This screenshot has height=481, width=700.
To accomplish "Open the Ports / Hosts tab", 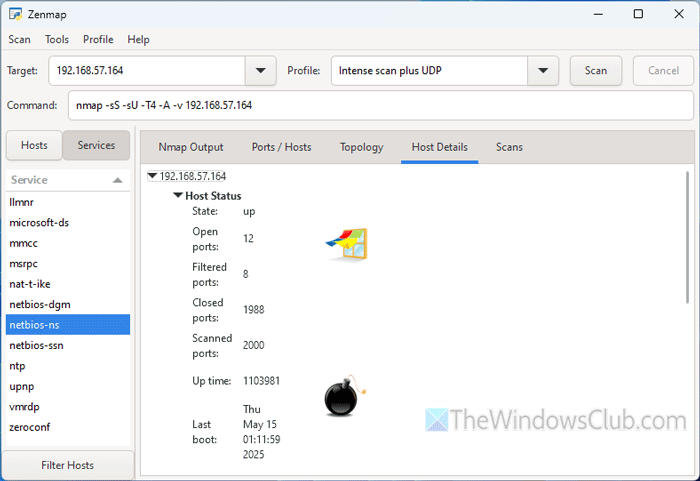I will click(x=281, y=147).
